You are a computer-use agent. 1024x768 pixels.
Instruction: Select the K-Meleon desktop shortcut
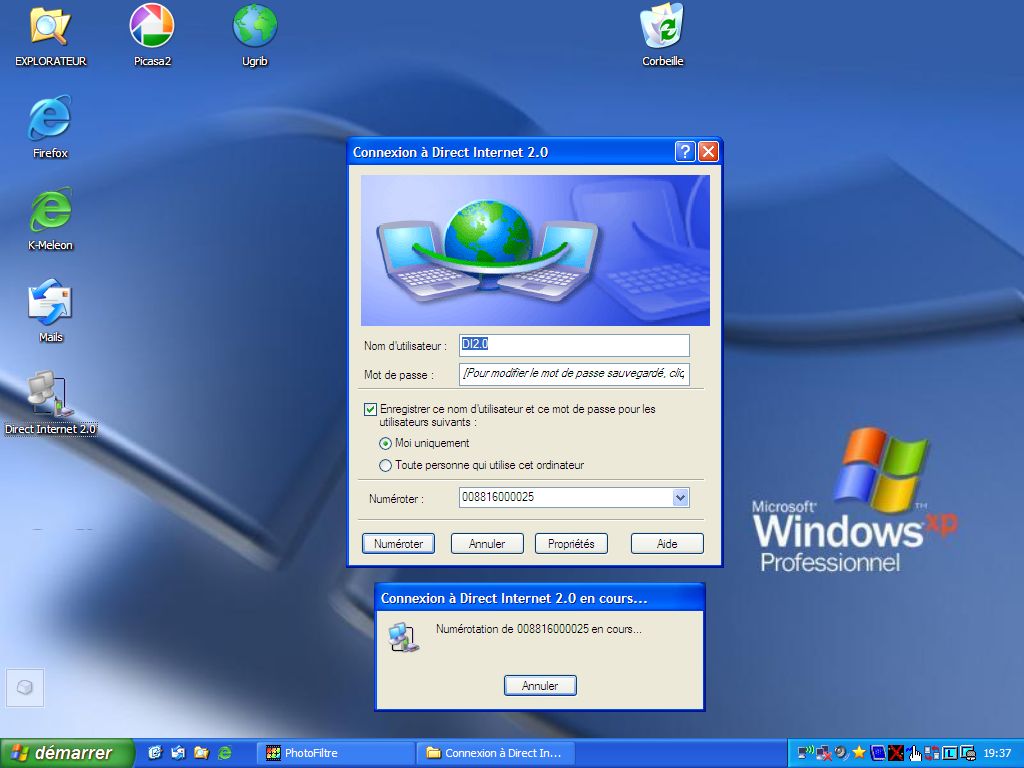(50, 219)
